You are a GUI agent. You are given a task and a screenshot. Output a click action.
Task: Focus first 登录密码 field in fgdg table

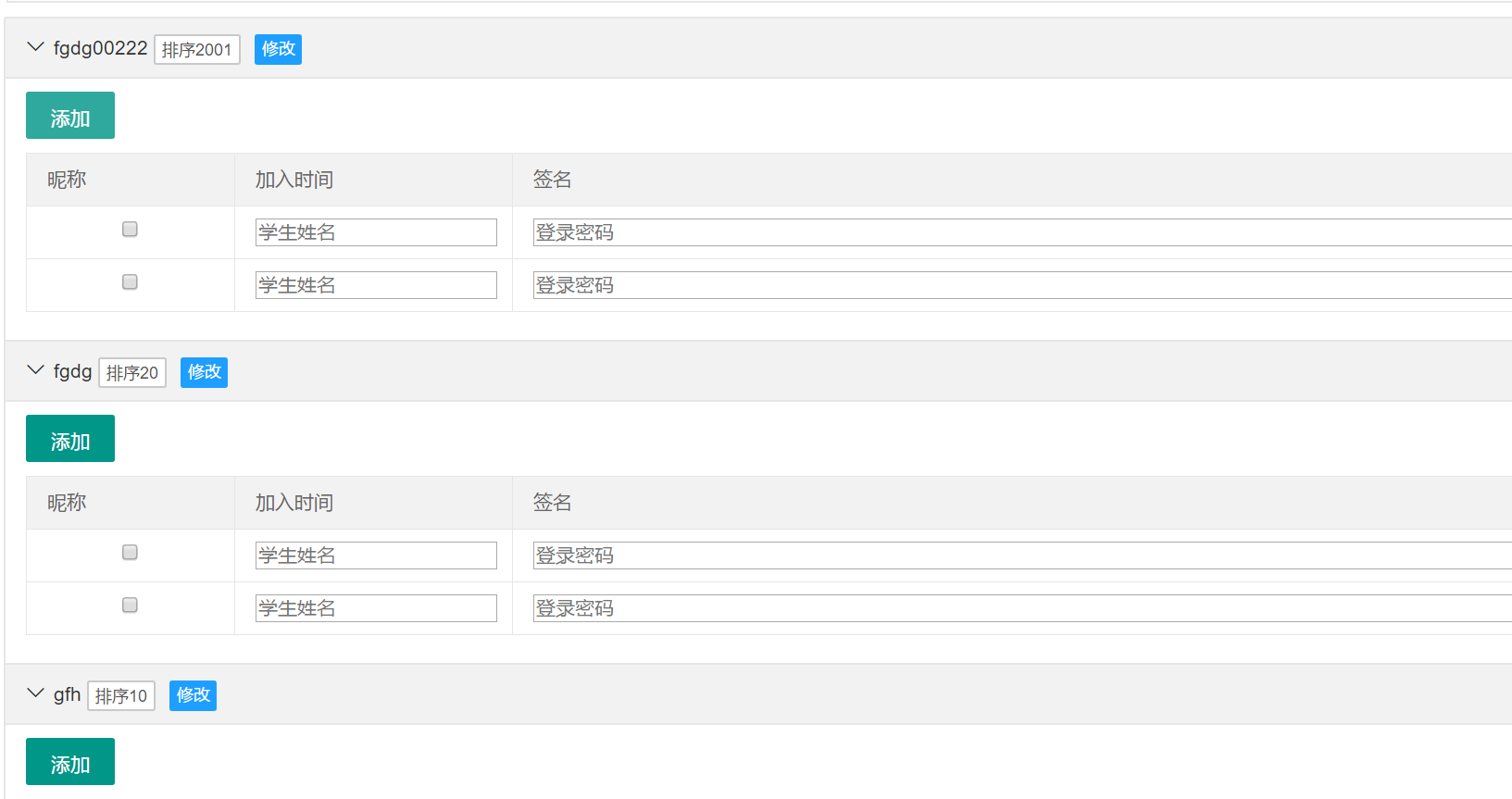[1022, 556]
